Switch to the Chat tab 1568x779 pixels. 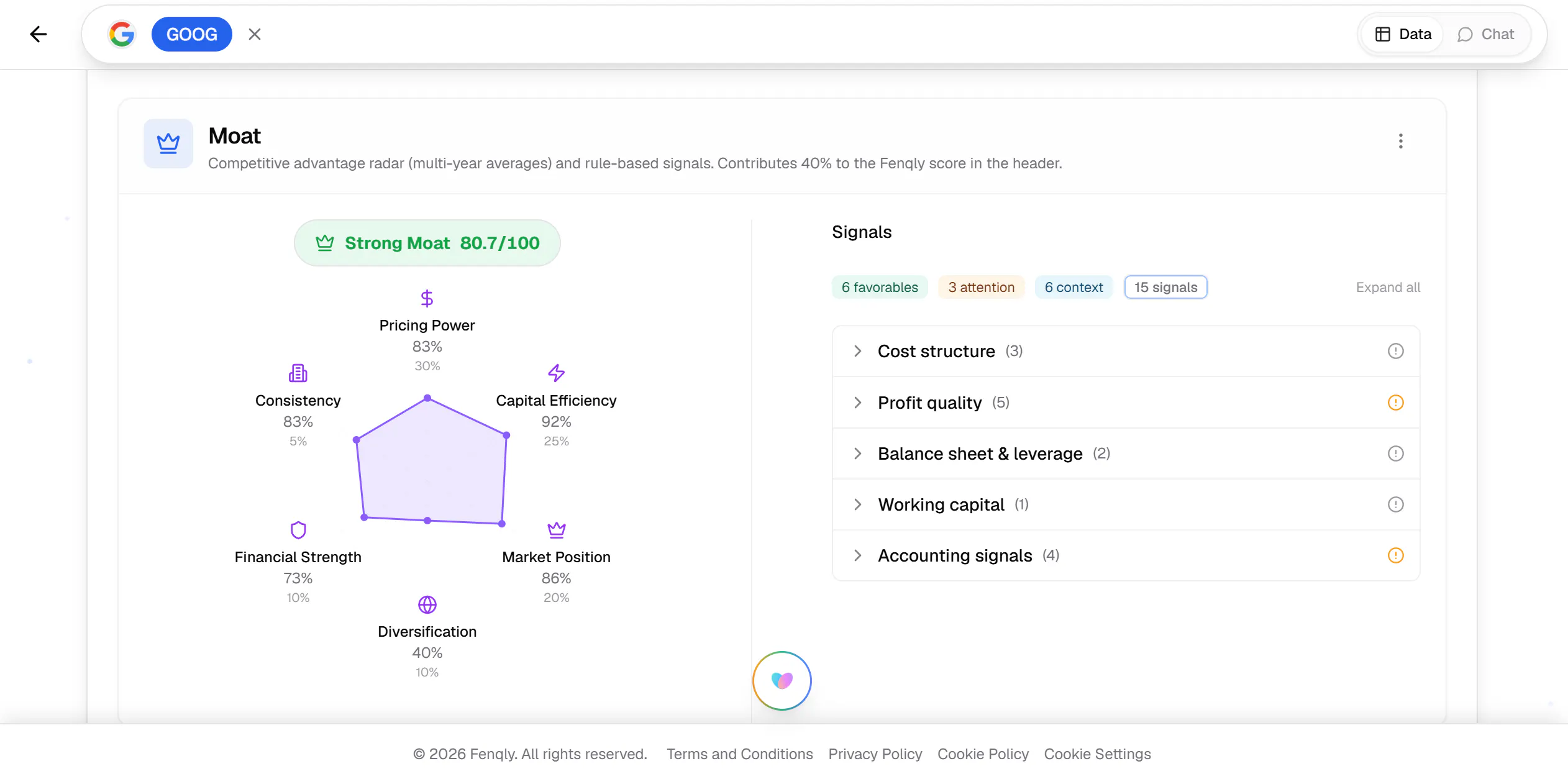[1485, 34]
